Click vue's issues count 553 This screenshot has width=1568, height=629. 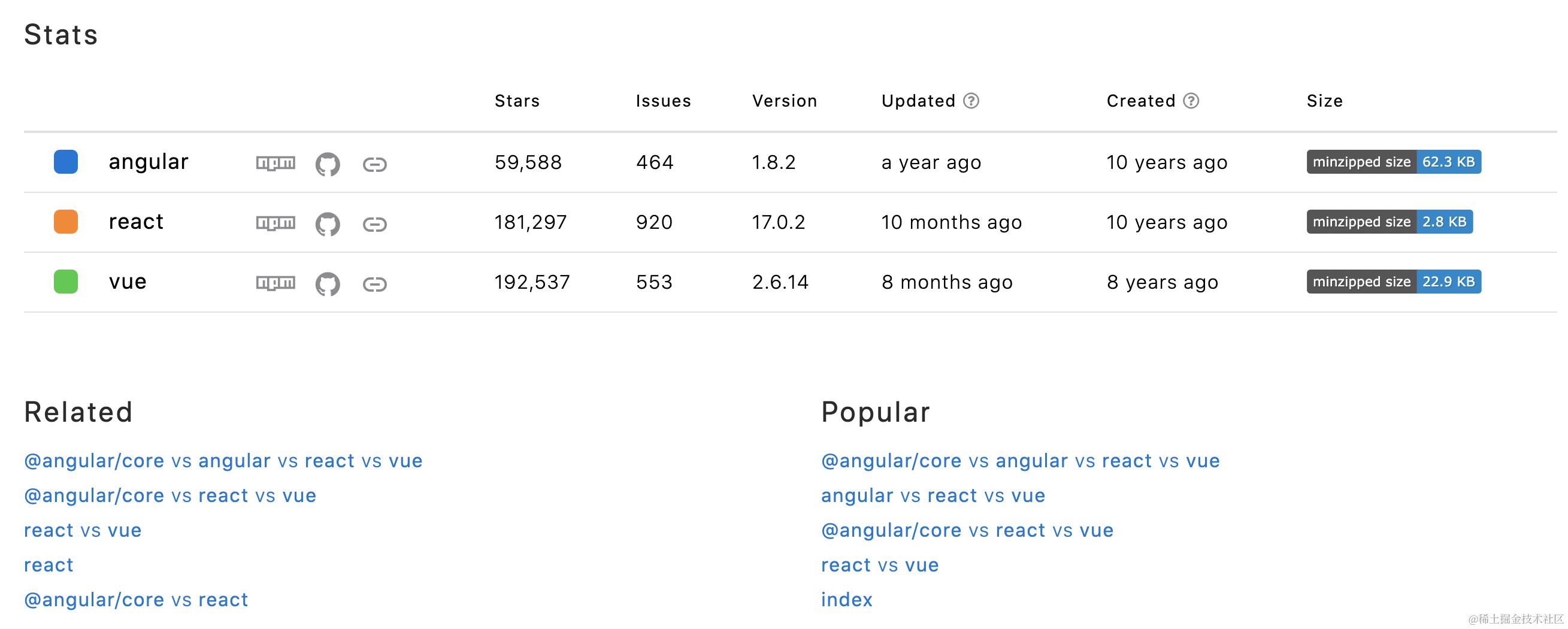655,282
